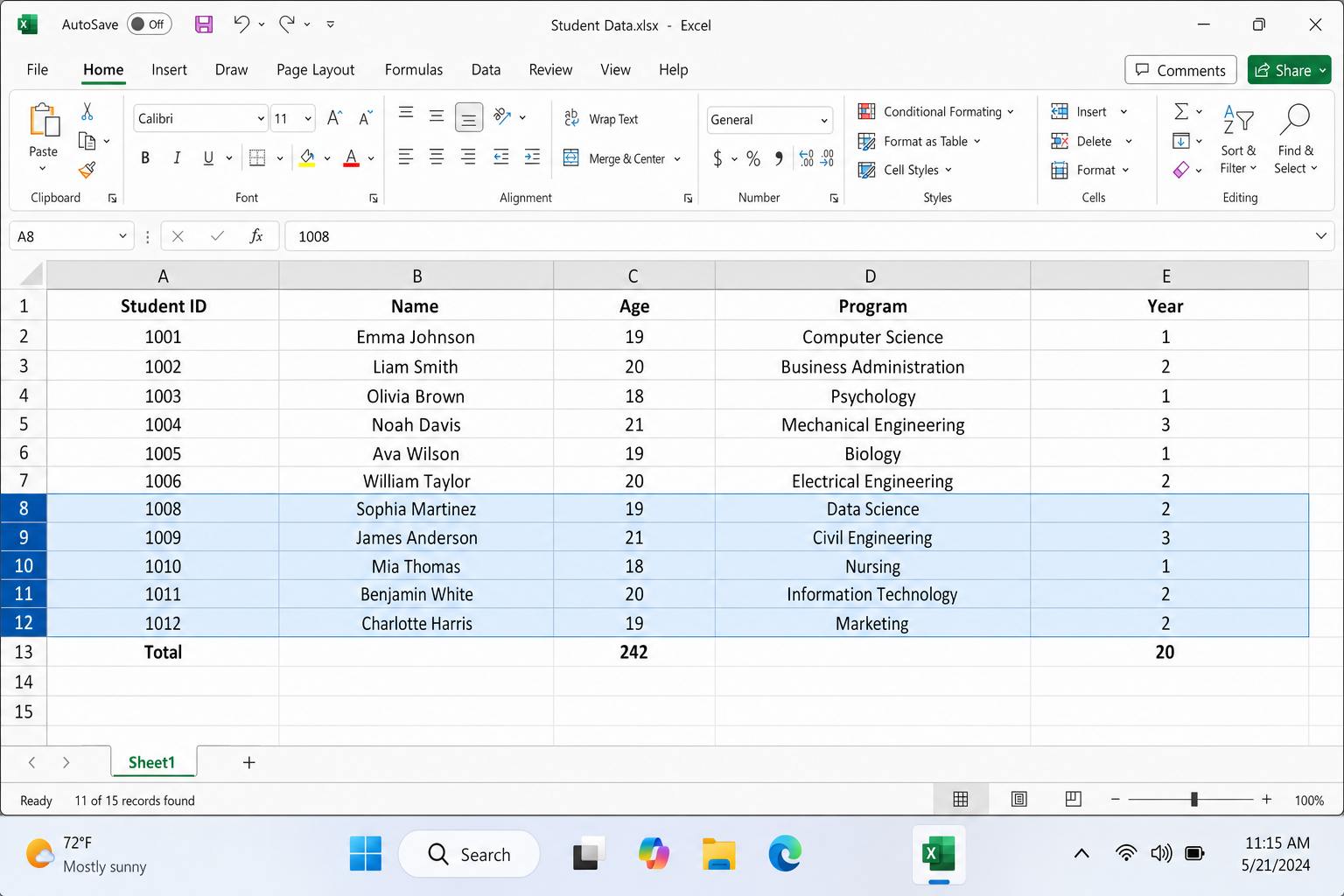Click the decrease decimal icon

click(x=827, y=158)
